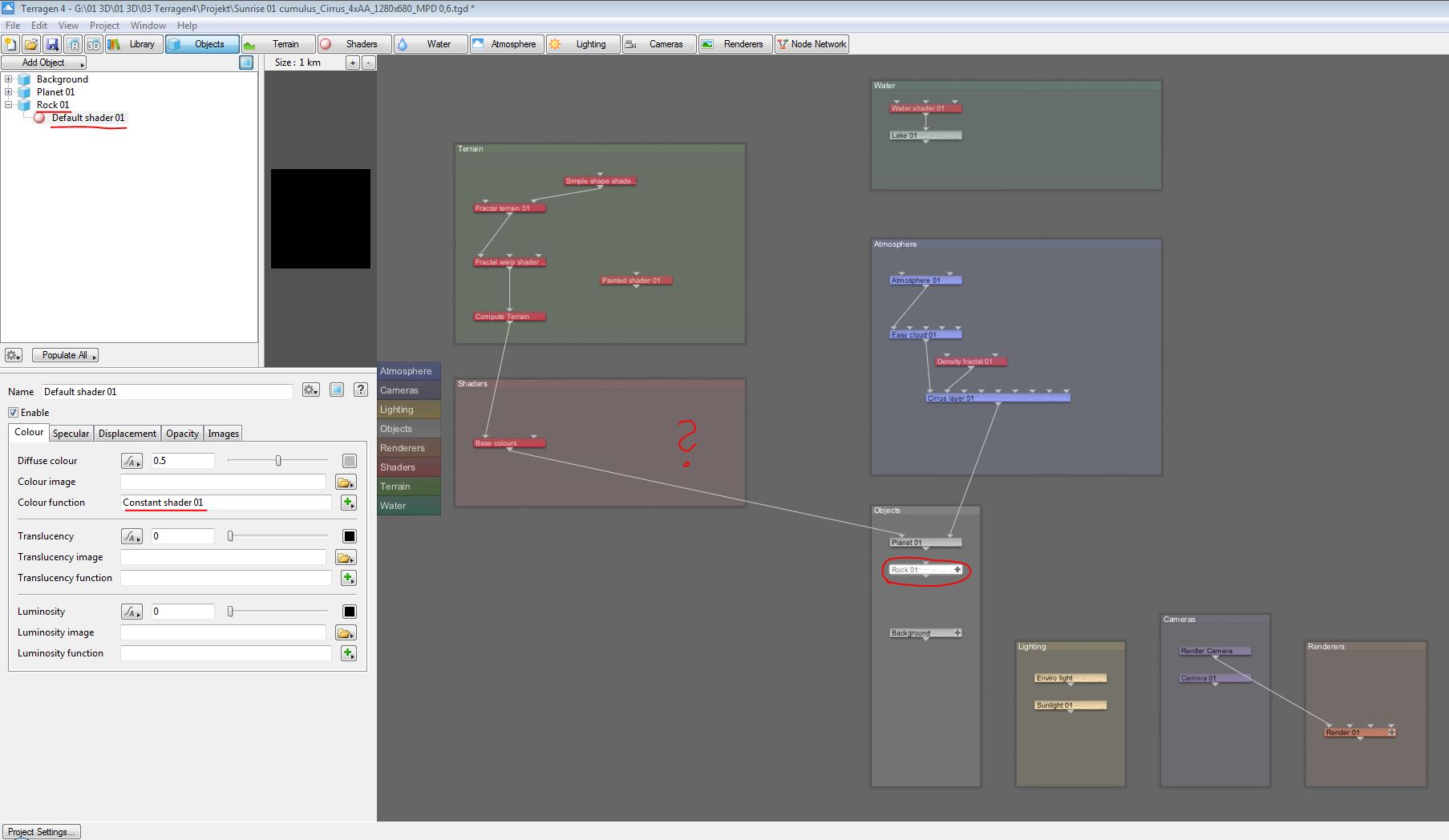This screenshot has height=840, width=1449.
Task: Browse for a Colour image file
Action: 346,483
